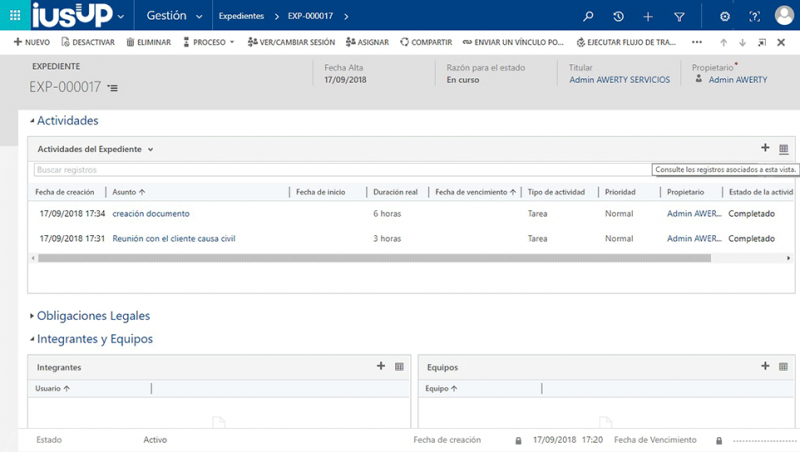Open the iusUP app dropdown chevron
The width and height of the screenshot is (800, 452).
121,16
